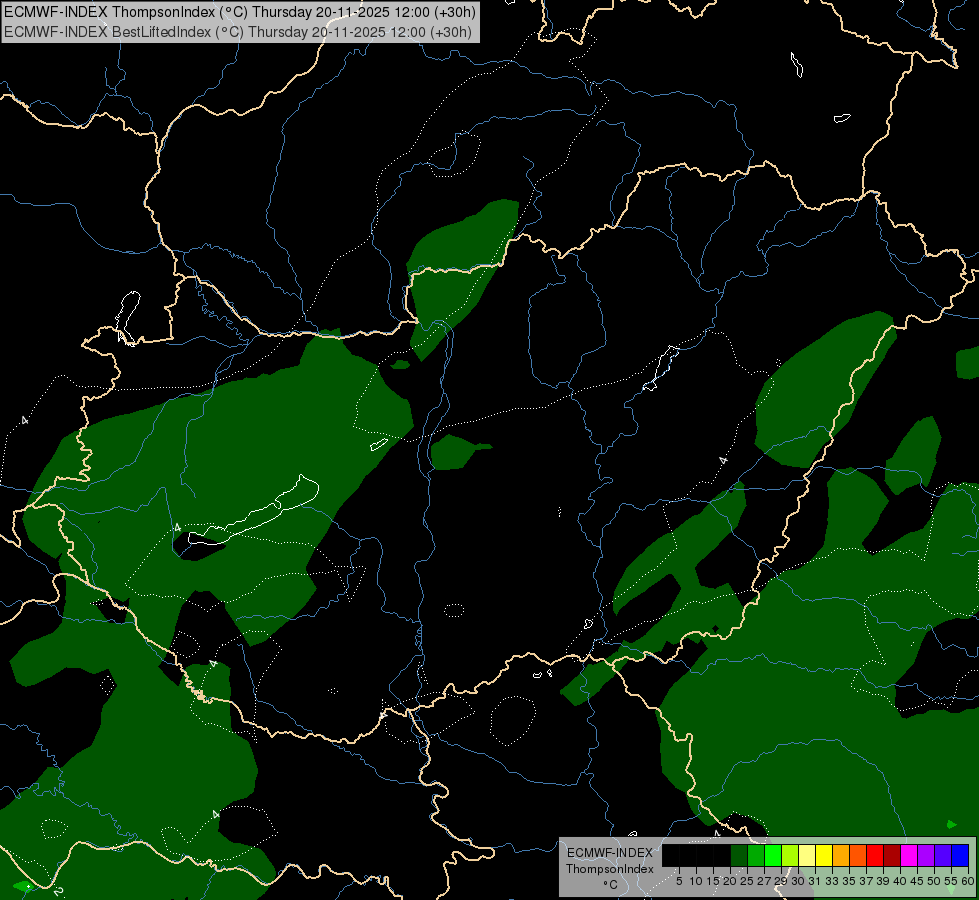Click the ThompsonIndex title line at top
Viewport: 979px width, 900px height.
[x=240, y=12]
